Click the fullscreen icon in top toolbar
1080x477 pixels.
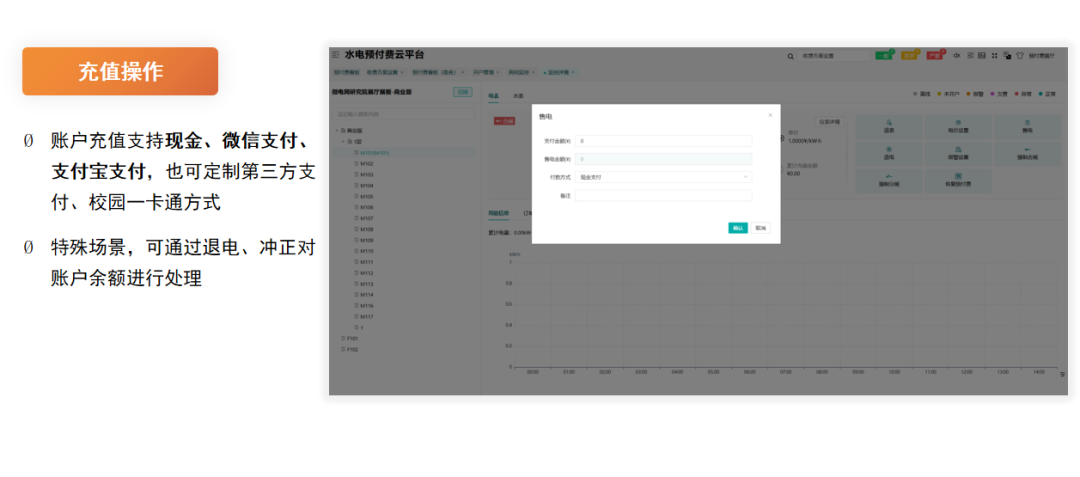(x=994, y=56)
